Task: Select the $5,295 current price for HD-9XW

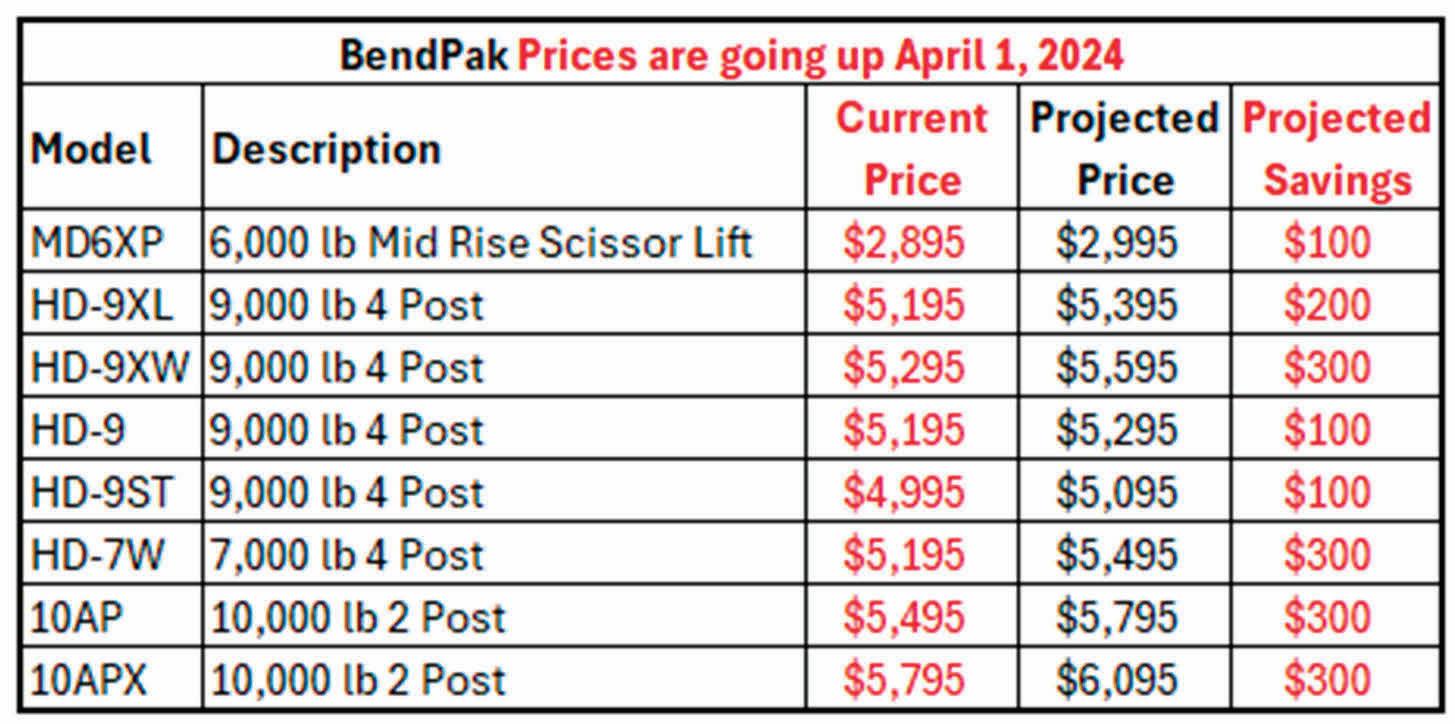Action: click(x=904, y=368)
